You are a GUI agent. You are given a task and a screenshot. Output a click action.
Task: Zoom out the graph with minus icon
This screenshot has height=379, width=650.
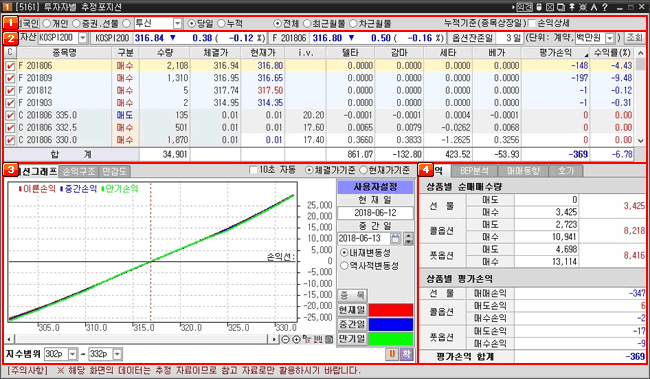pos(285,339)
